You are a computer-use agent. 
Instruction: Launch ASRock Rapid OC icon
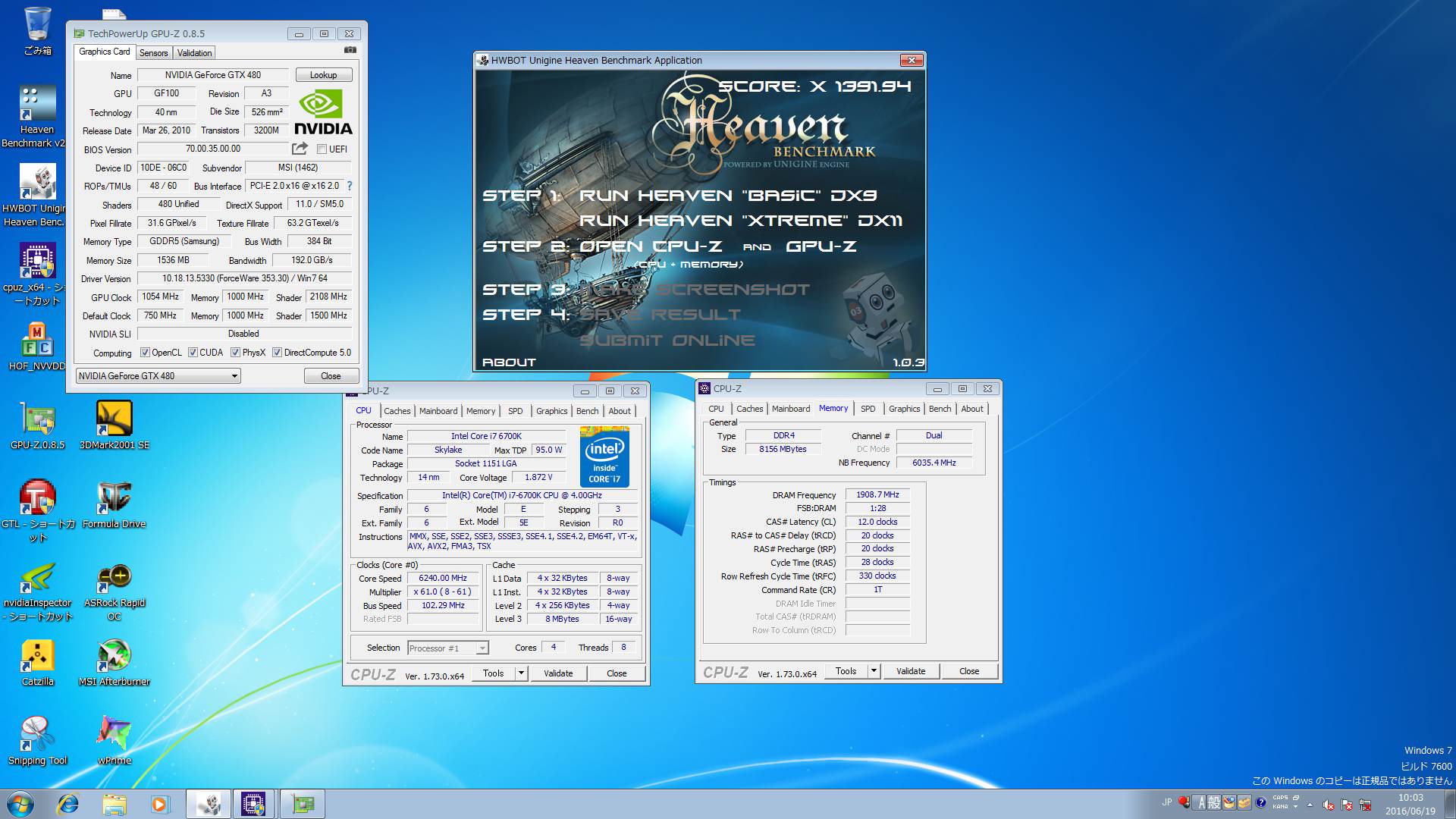pyautogui.click(x=114, y=590)
